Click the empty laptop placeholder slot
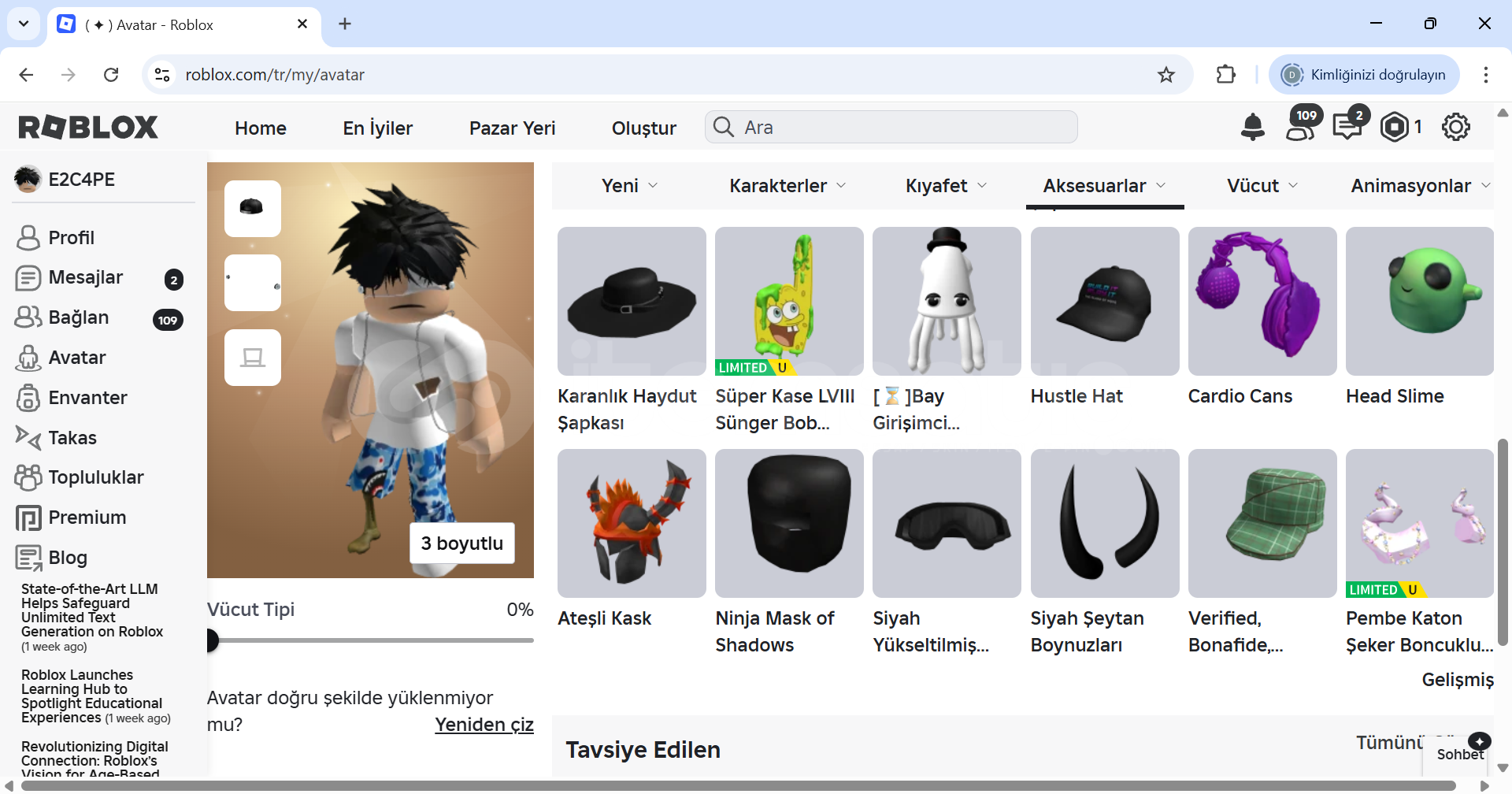This screenshot has width=1512, height=794. pyautogui.click(x=253, y=358)
